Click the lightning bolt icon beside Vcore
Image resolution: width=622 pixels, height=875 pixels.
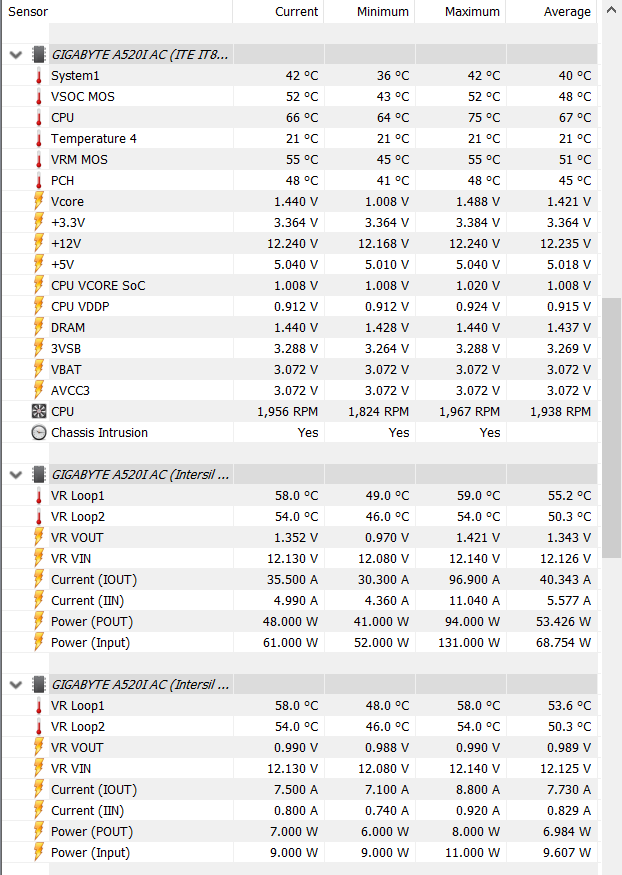point(39,201)
